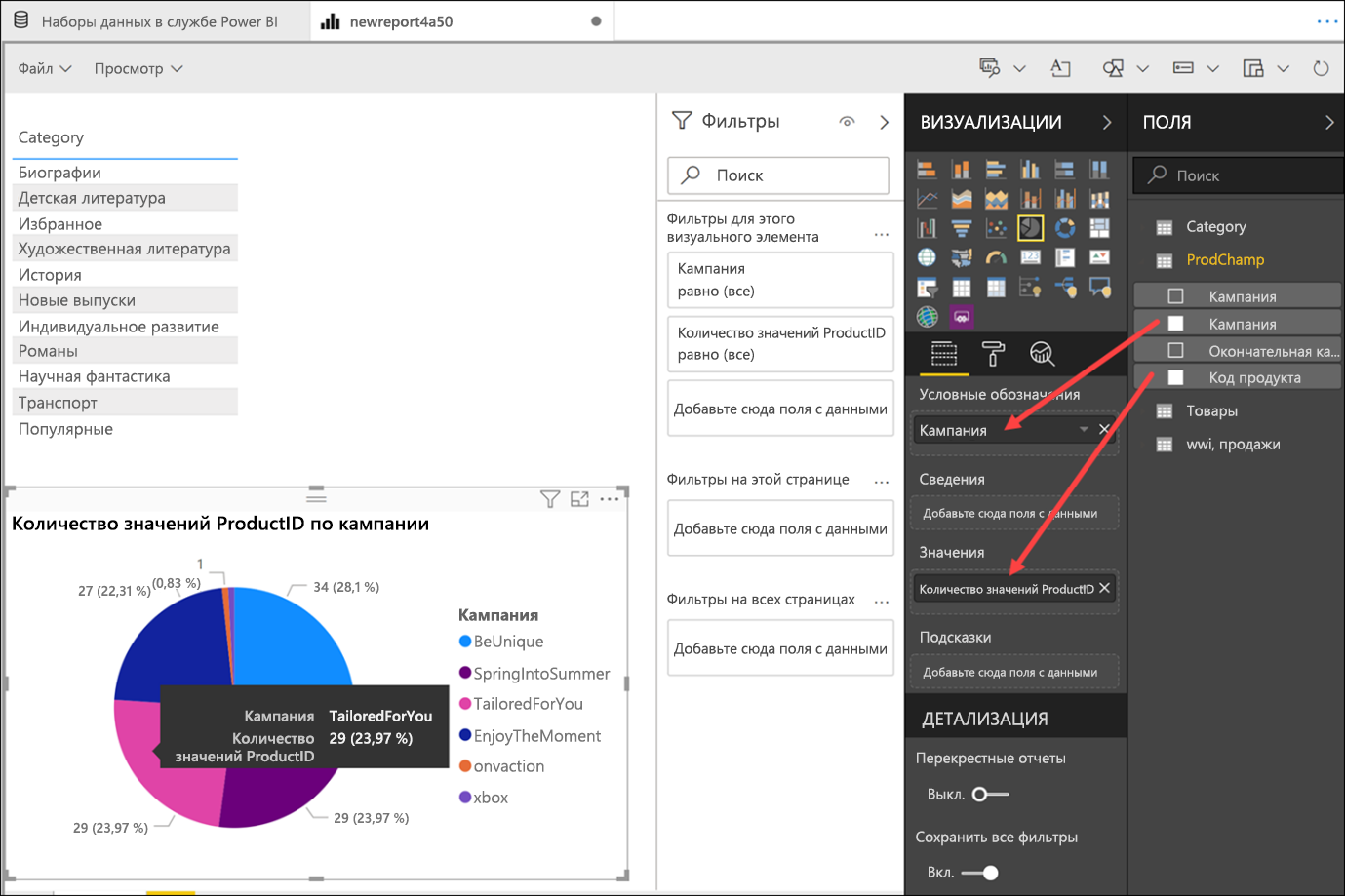The image size is (1345, 896).
Task: Open the Analytics magnifier tab
Action: click(1042, 354)
